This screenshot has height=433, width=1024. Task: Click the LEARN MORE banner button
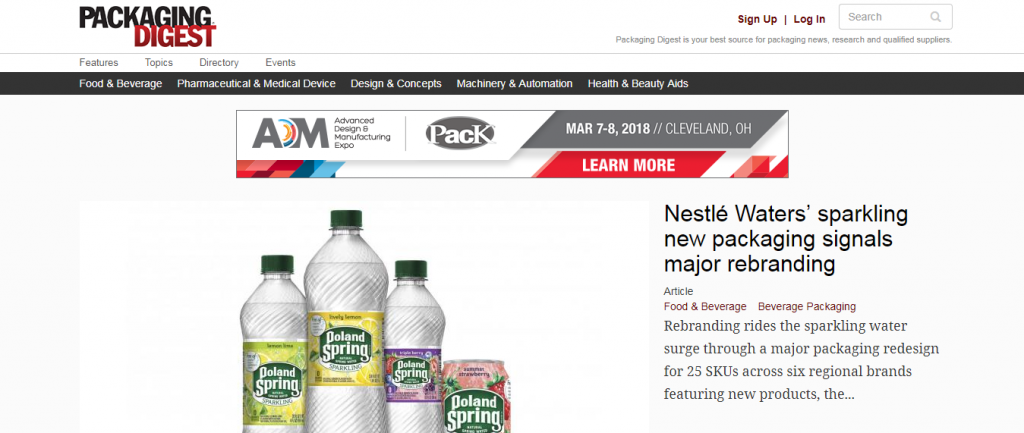(628, 165)
